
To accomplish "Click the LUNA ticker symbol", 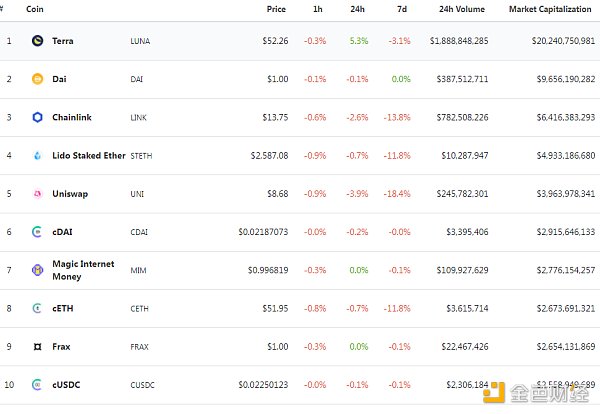I will pyautogui.click(x=140, y=41).
